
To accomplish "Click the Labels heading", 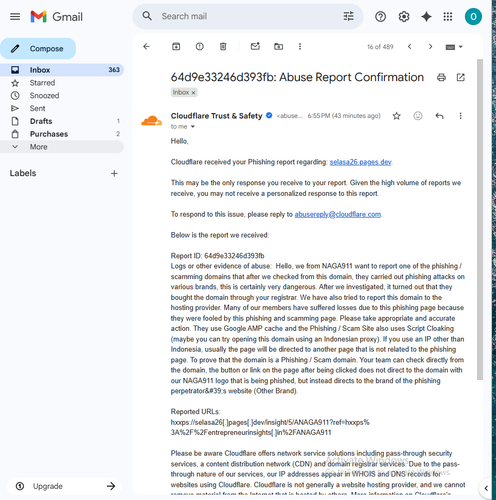I will coord(23,173).
